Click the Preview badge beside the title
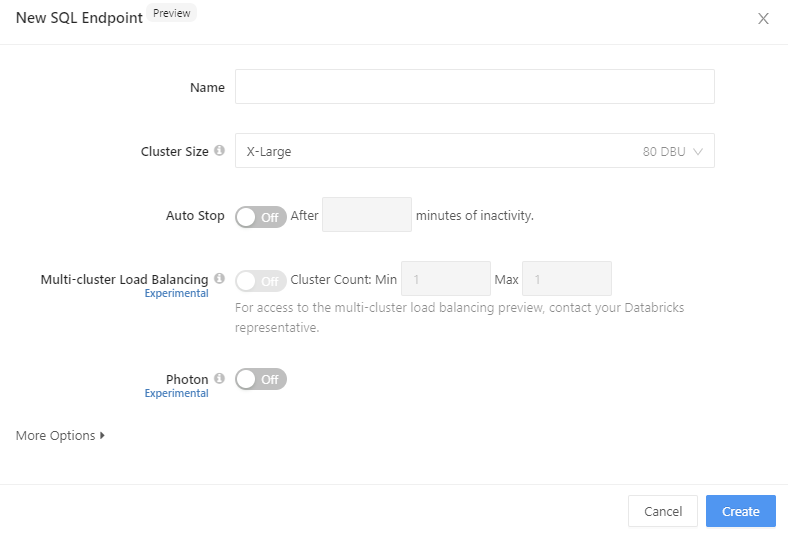 click(x=172, y=14)
